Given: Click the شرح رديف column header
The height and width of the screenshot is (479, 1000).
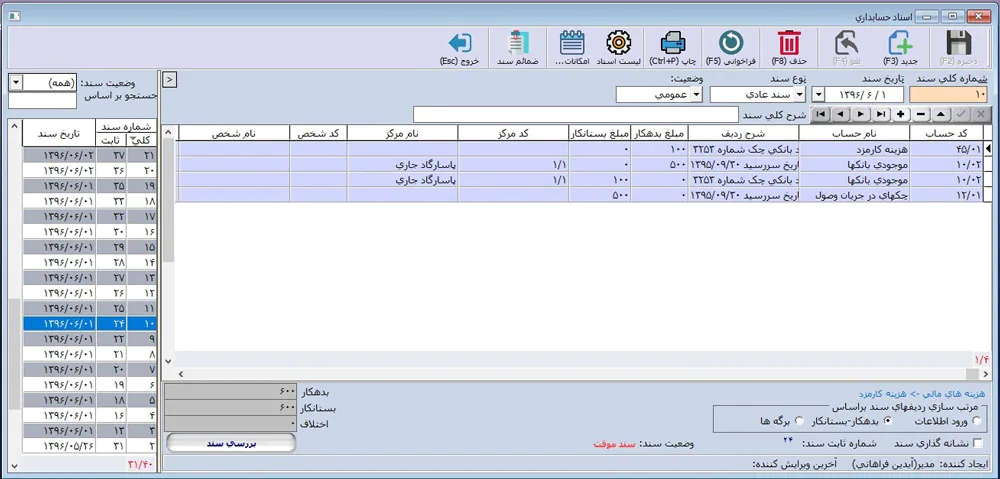Looking at the screenshot, I should pyautogui.click(x=744, y=132).
